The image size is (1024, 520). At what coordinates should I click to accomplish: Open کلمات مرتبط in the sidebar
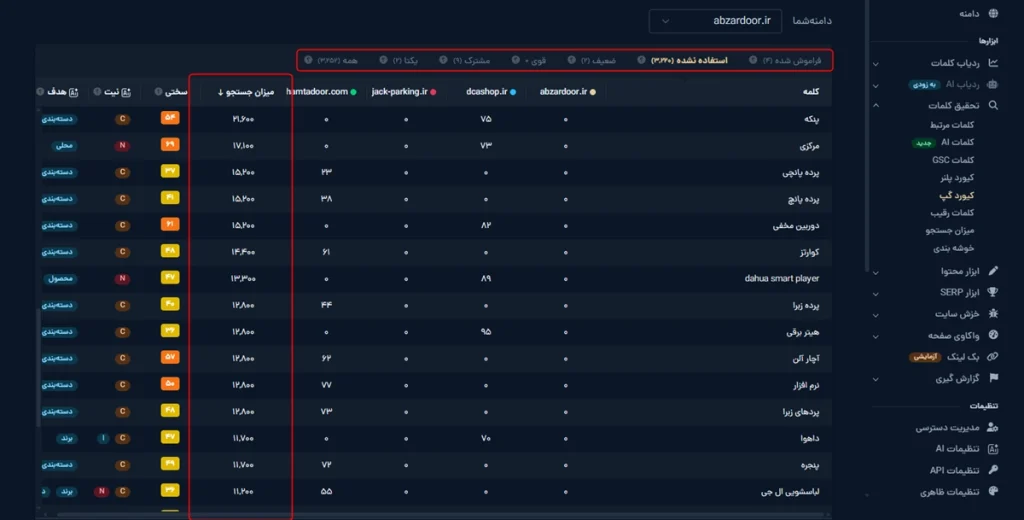click(x=952, y=124)
